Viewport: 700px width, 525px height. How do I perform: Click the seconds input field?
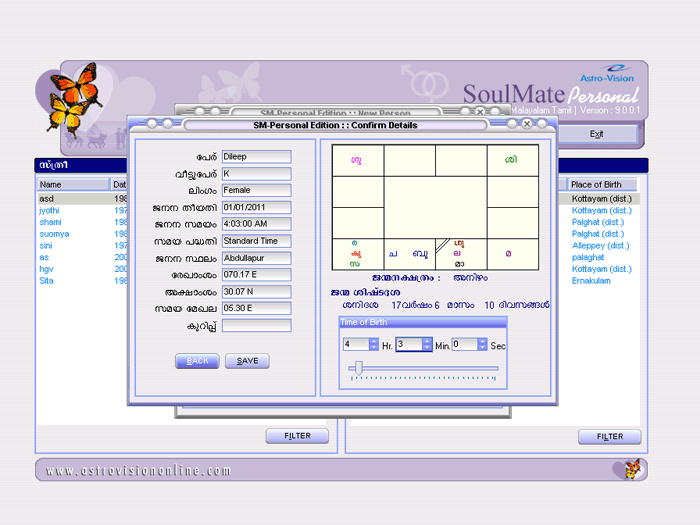(465, 344)
